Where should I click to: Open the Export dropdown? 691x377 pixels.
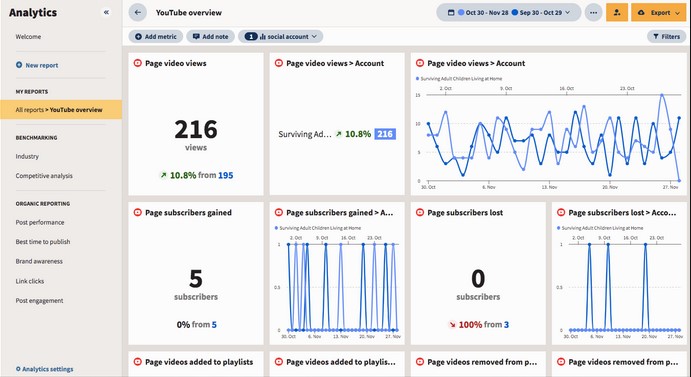coord(659,13)
